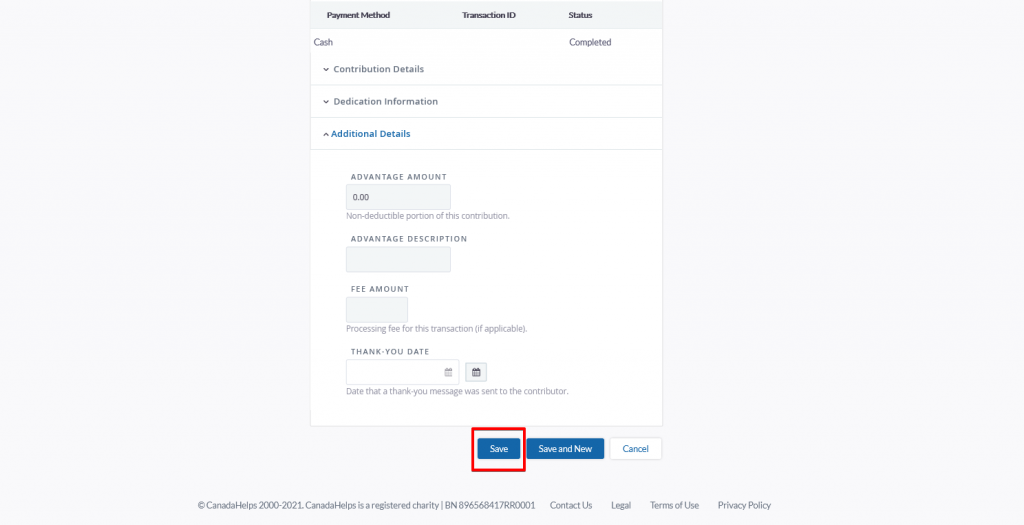1024x525 pixels.
Task: Expand the Contribution Details section
Action: coord(379,69)
